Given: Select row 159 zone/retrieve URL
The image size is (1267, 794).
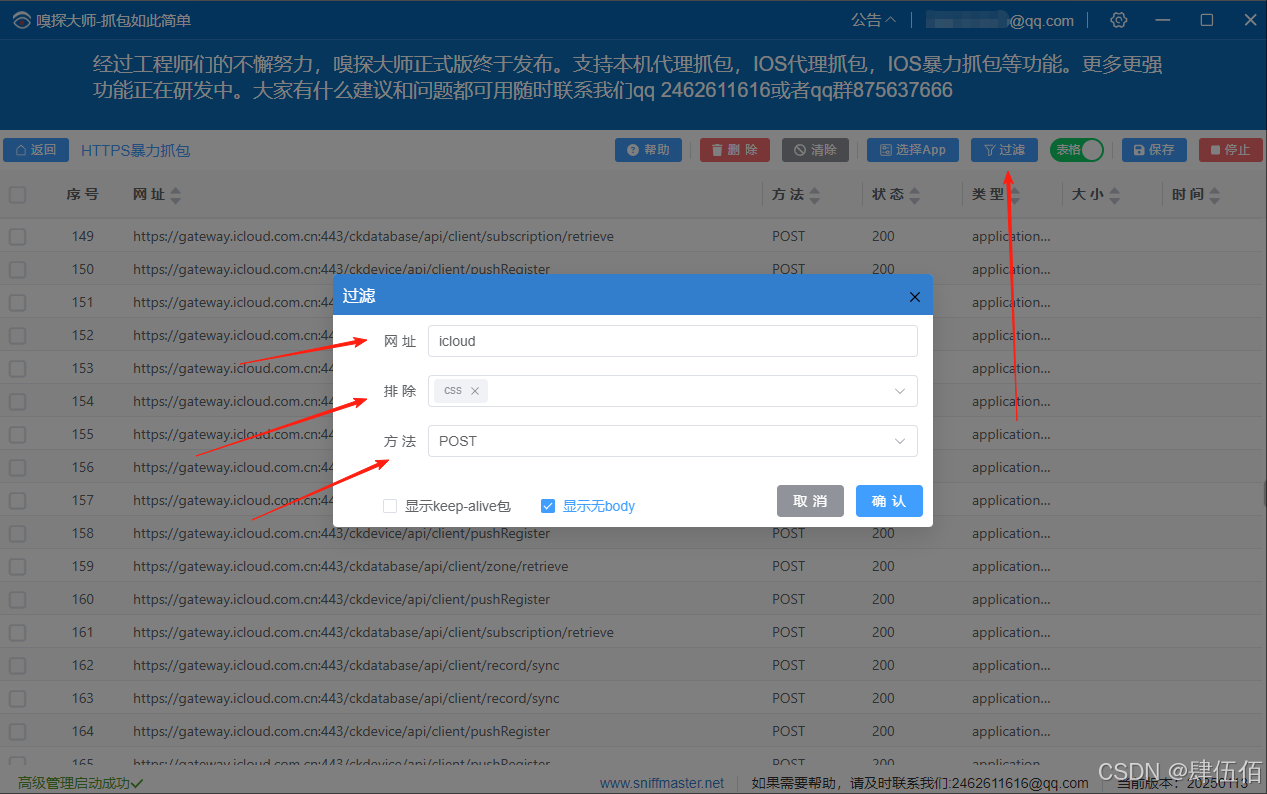Looking at the screenshot, I should pyautogui.click(x=350, y=566).
